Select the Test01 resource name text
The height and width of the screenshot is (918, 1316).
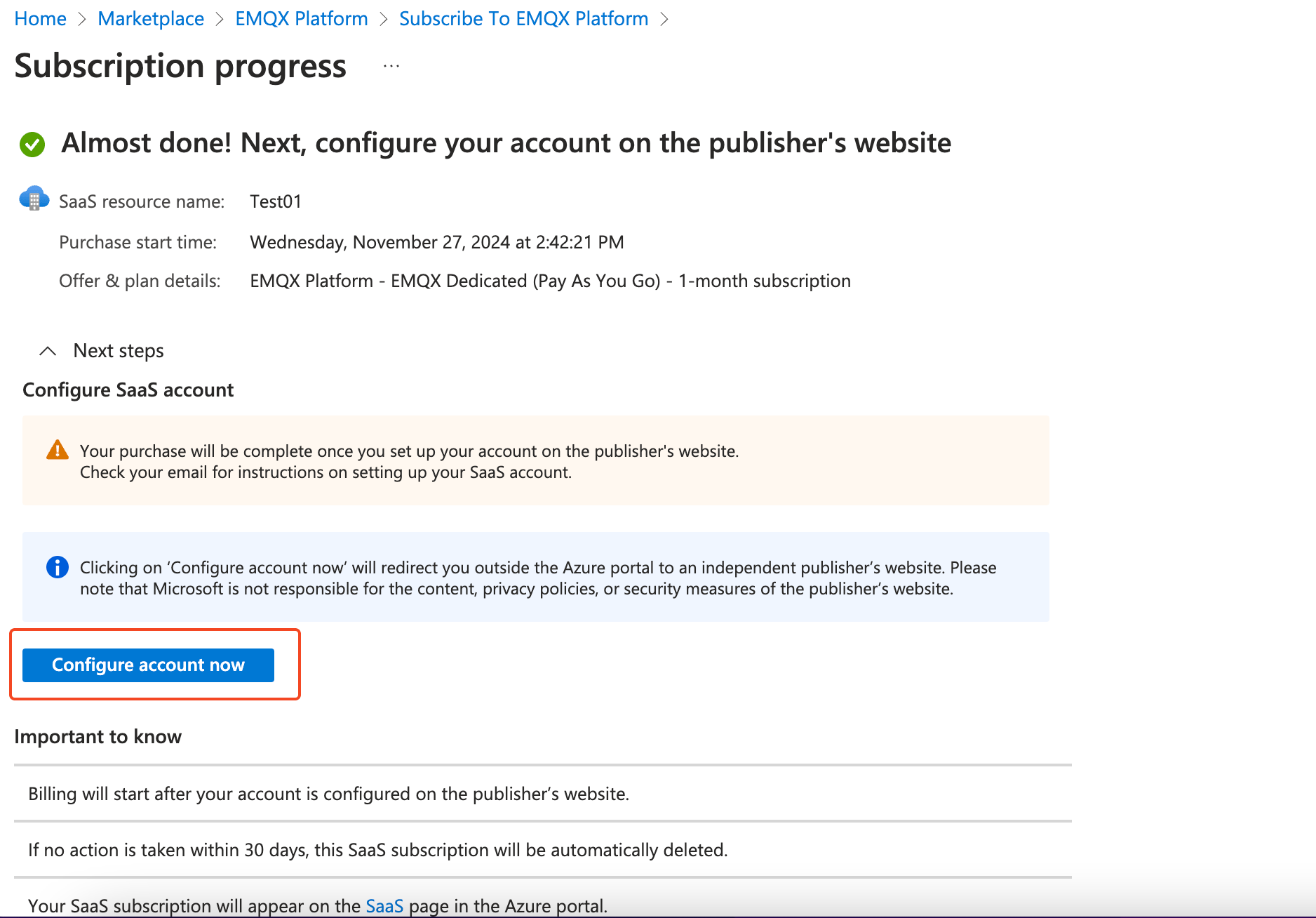276,201
